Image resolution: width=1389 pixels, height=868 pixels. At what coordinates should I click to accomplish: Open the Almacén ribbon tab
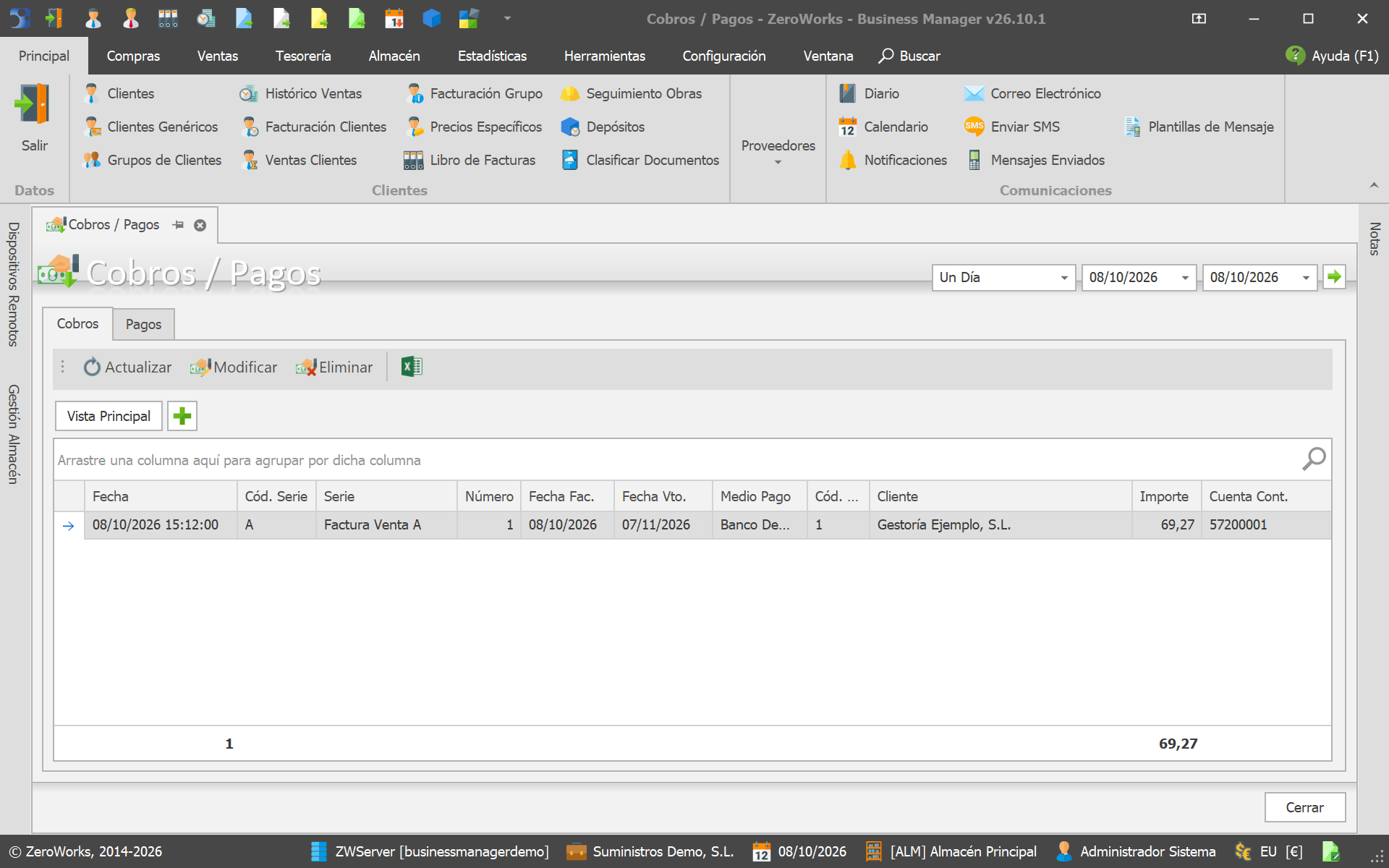[394, 56]
